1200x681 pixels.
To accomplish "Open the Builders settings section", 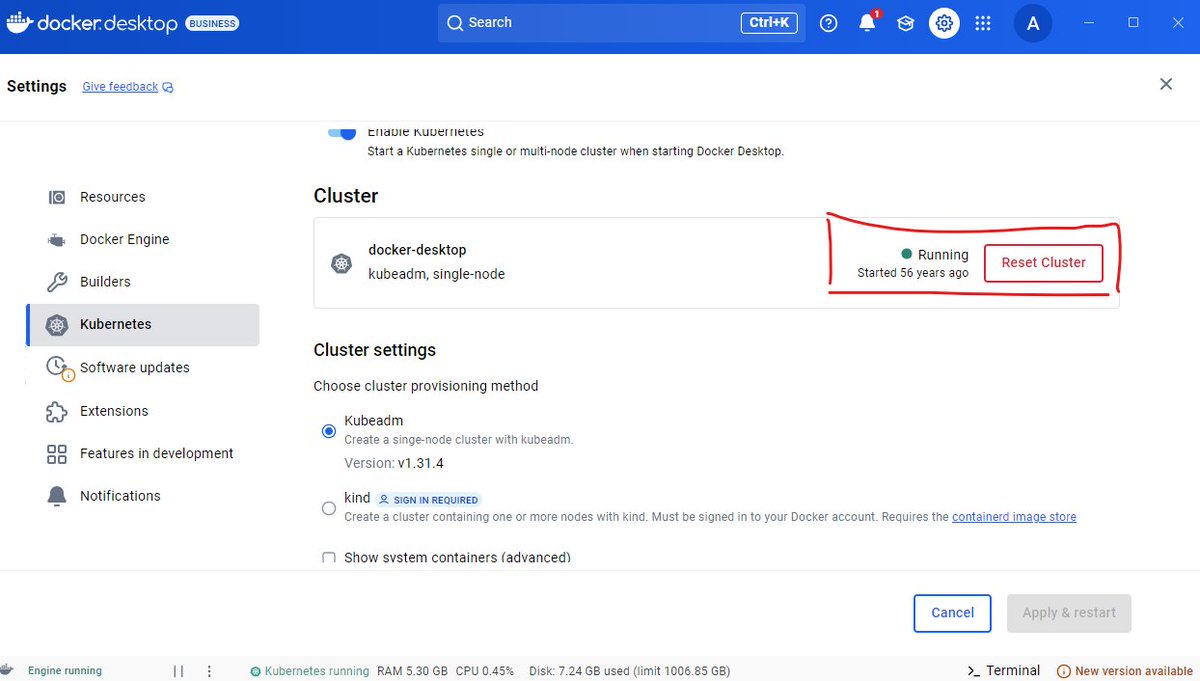I will 143,282.
